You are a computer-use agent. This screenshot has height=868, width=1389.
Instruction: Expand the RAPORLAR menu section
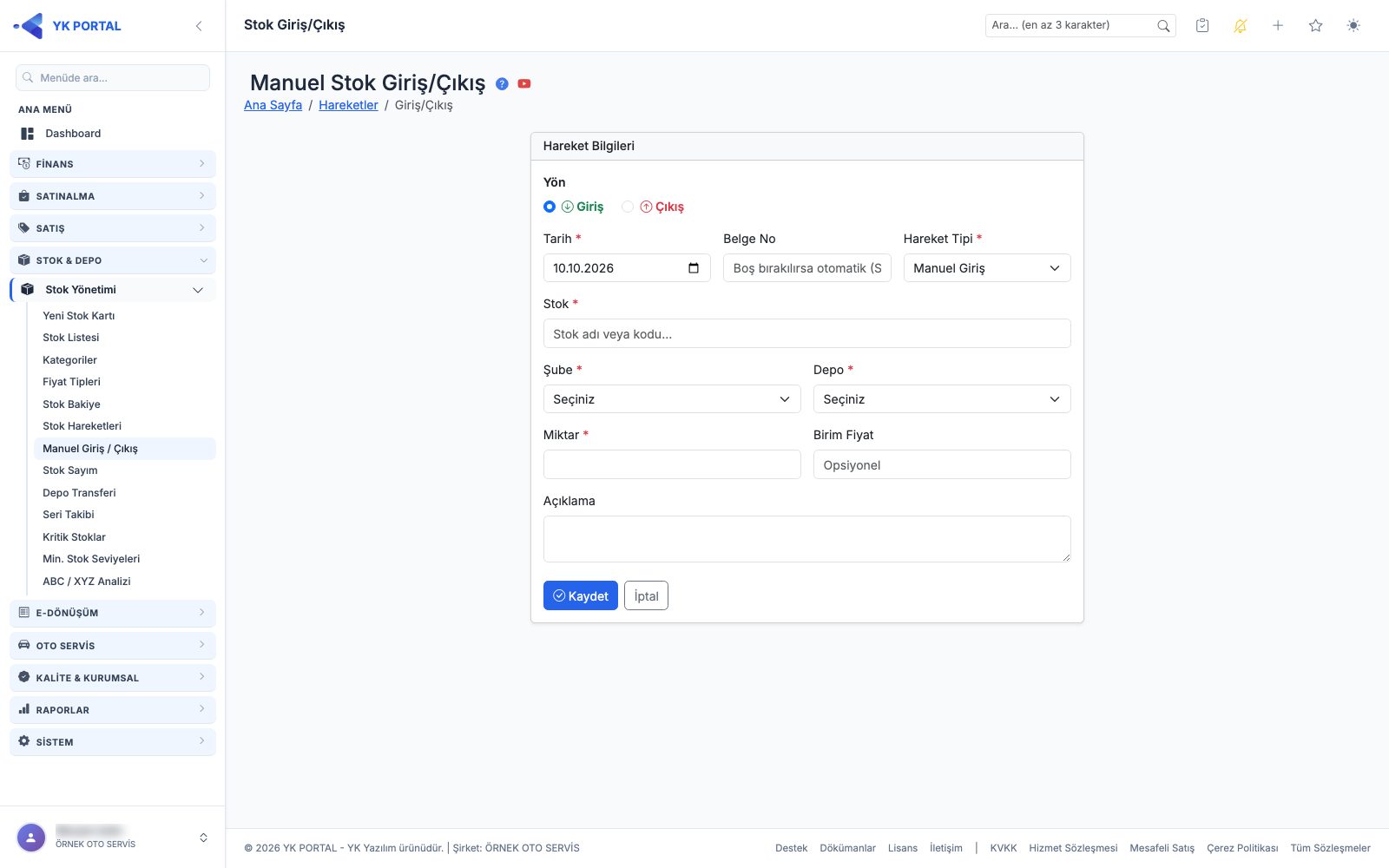(x=113, y=710)
